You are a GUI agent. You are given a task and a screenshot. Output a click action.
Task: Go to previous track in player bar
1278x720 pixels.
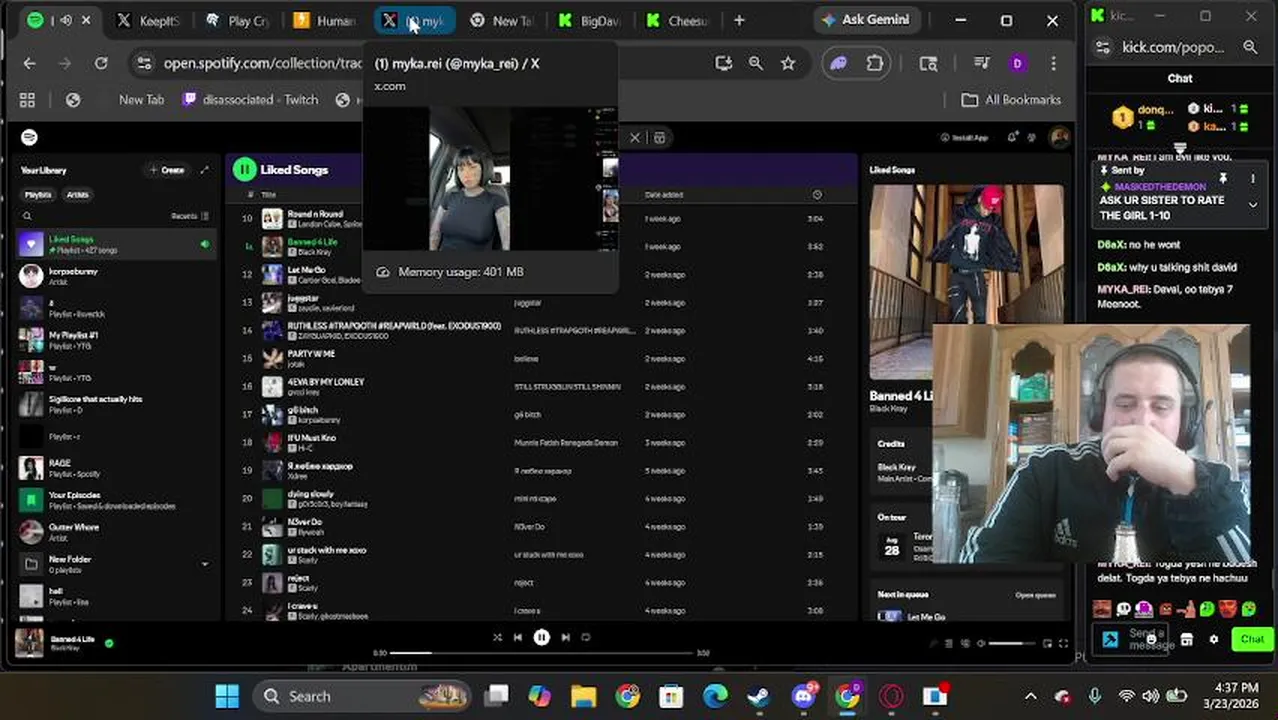click(518, 637)
